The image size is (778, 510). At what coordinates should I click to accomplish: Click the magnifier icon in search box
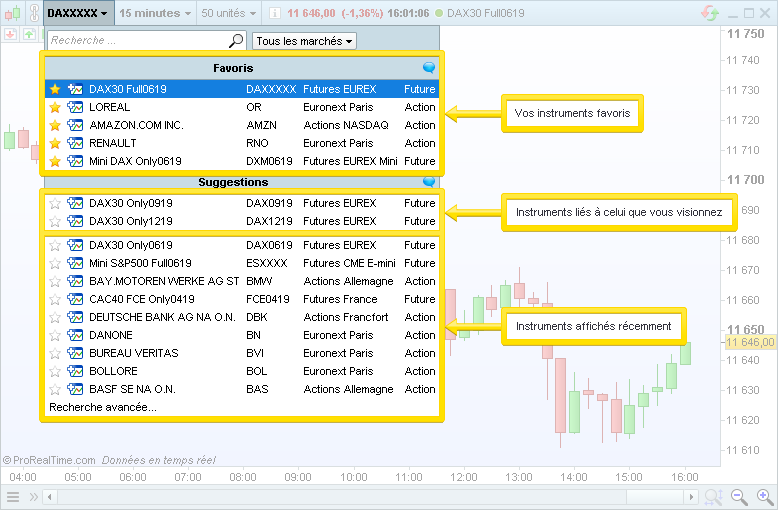pos(236,41)
